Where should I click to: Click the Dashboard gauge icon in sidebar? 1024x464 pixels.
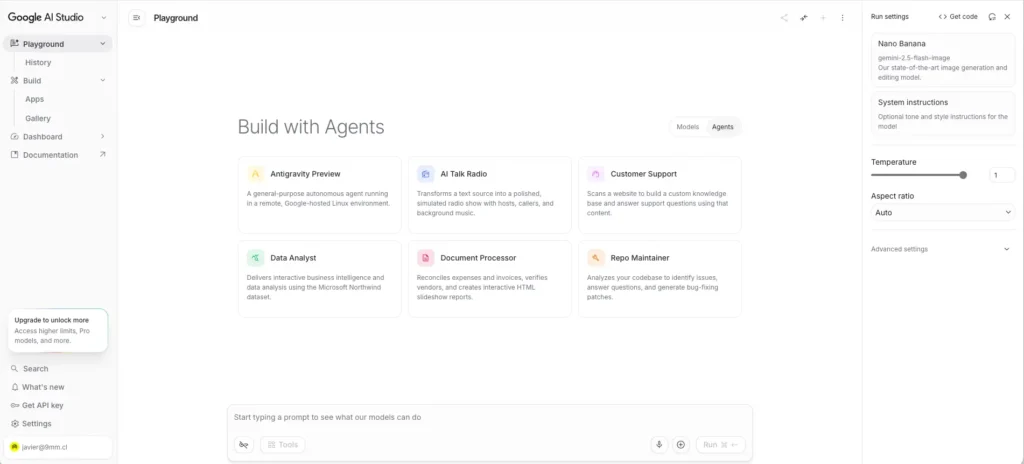(14, 137)
